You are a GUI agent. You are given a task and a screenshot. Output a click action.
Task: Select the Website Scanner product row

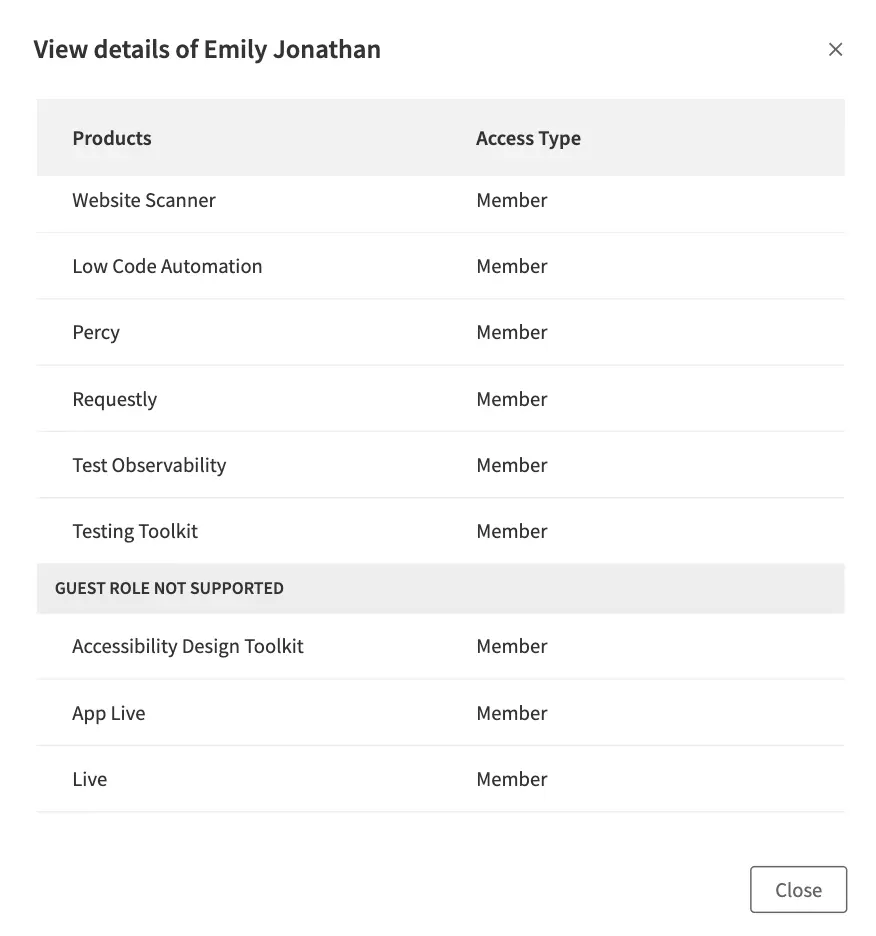click(x=143, y=200)
